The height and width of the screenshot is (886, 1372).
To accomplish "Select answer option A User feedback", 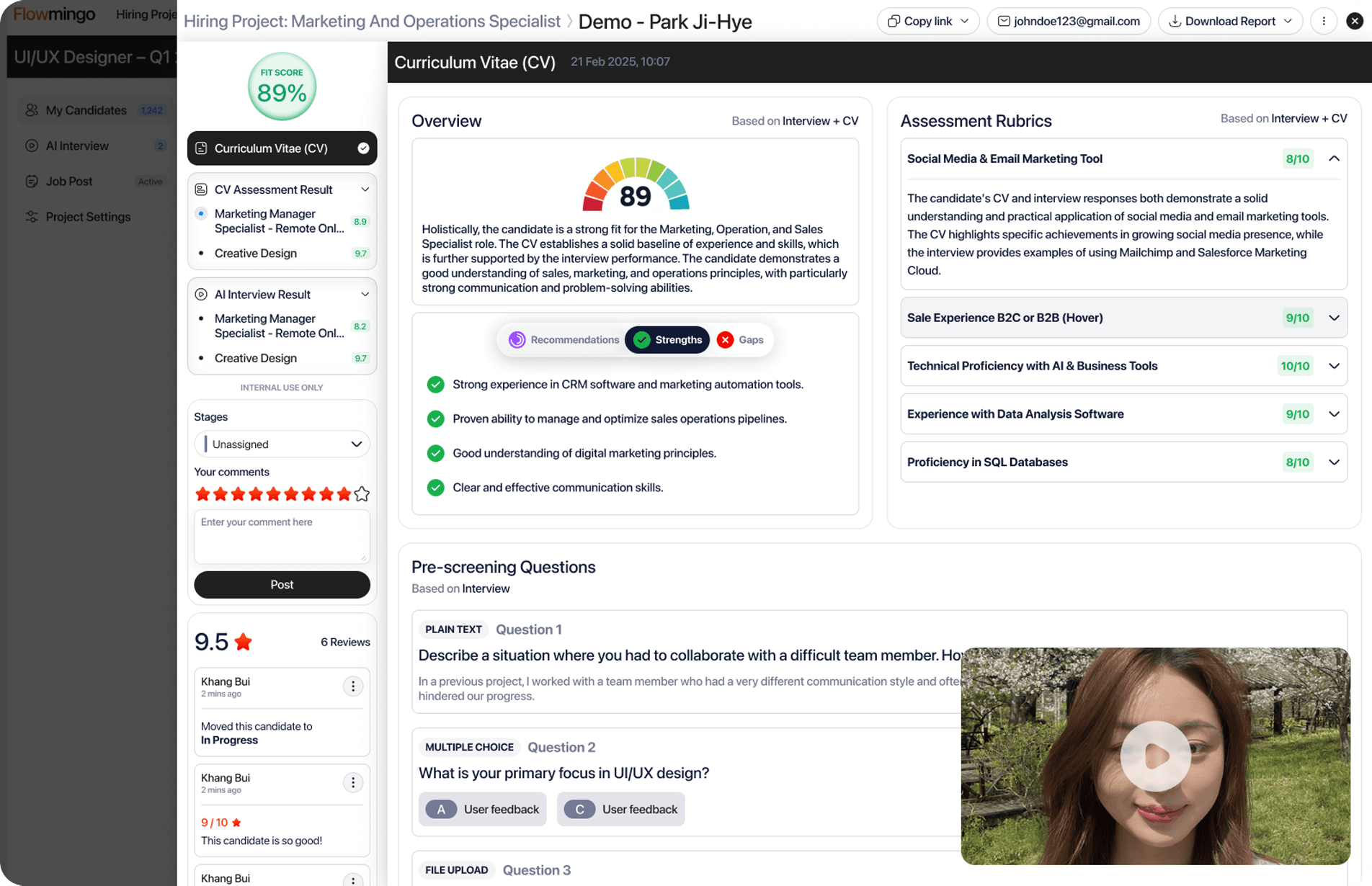I will pos(482,809).
